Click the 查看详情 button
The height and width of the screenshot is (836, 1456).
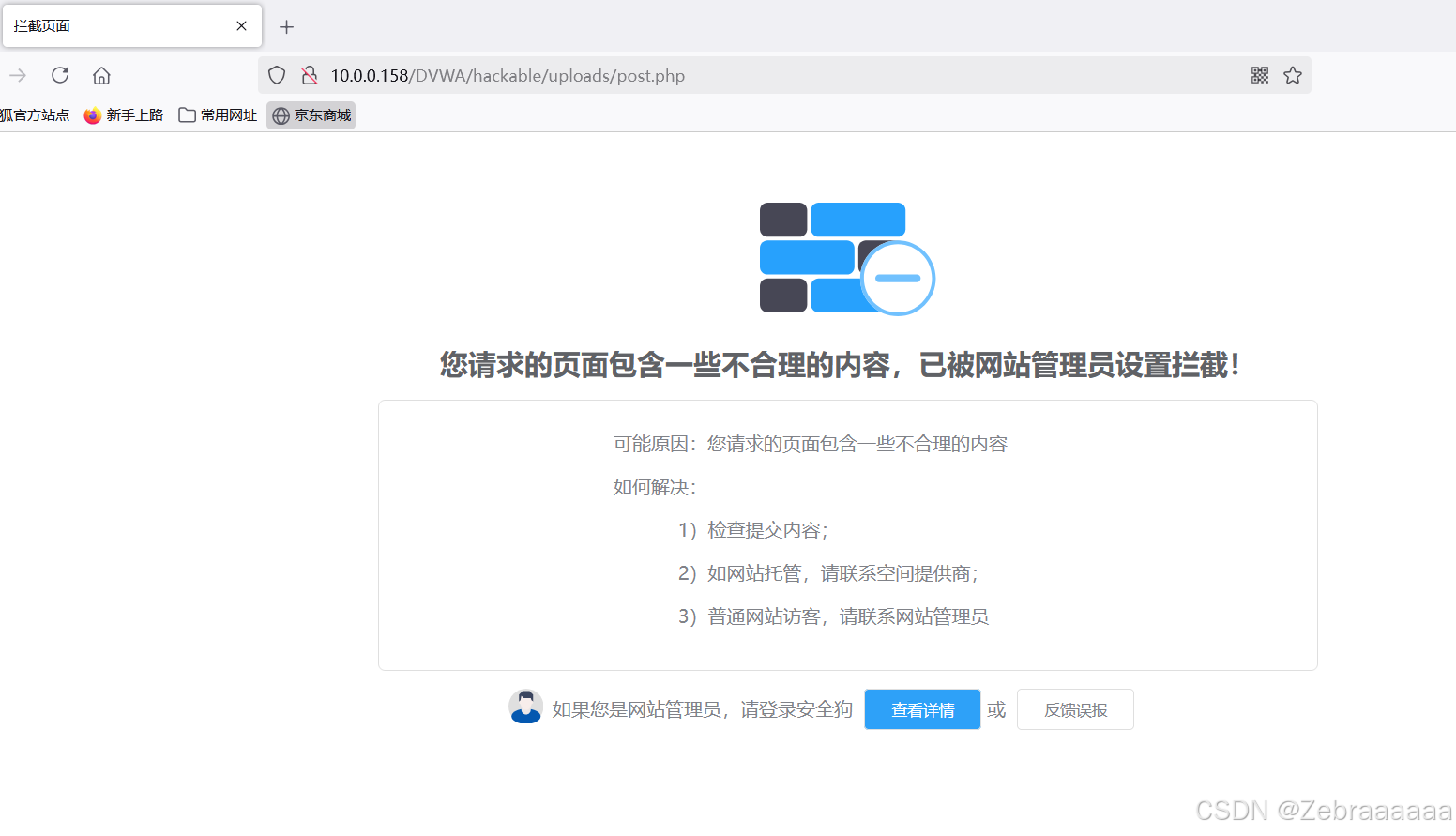click(922, 709)
